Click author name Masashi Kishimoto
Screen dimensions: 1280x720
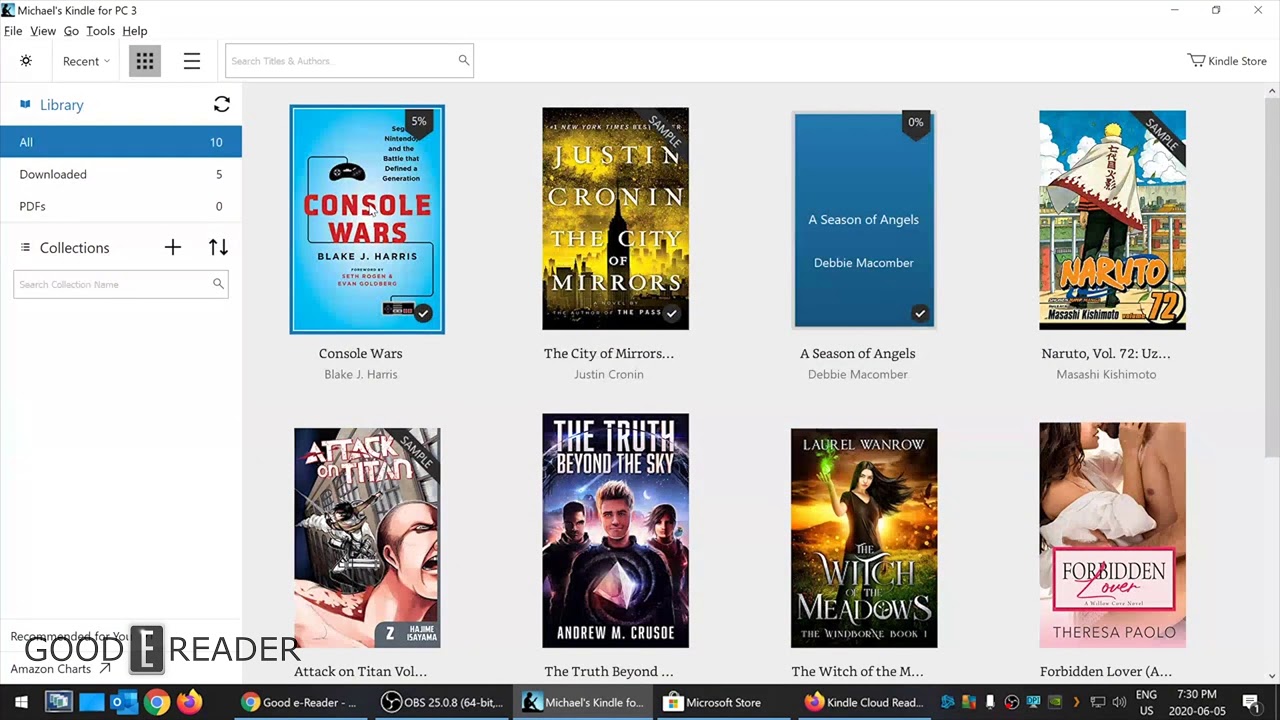[x=1106, y=374]
